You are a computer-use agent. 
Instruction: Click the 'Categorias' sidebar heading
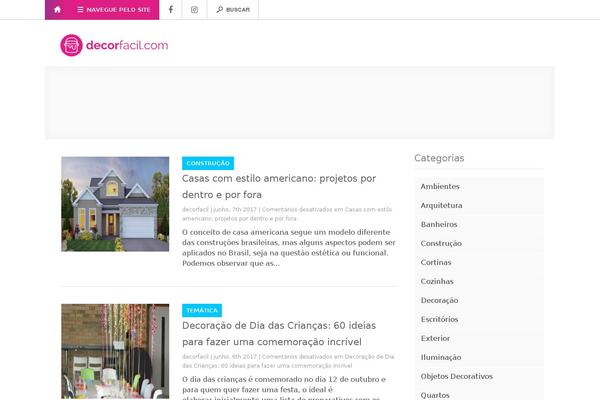[439, 158]
